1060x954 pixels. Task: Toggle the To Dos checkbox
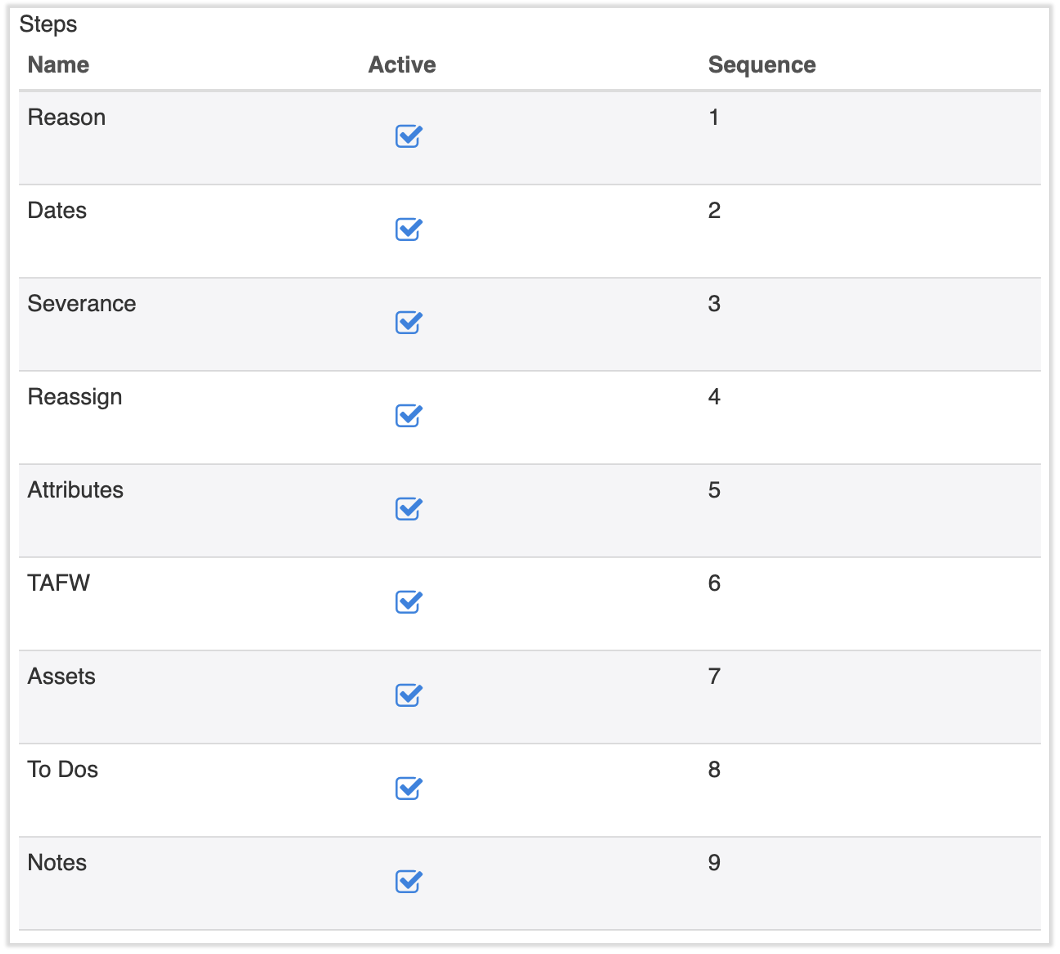click(x=408, y=789)
